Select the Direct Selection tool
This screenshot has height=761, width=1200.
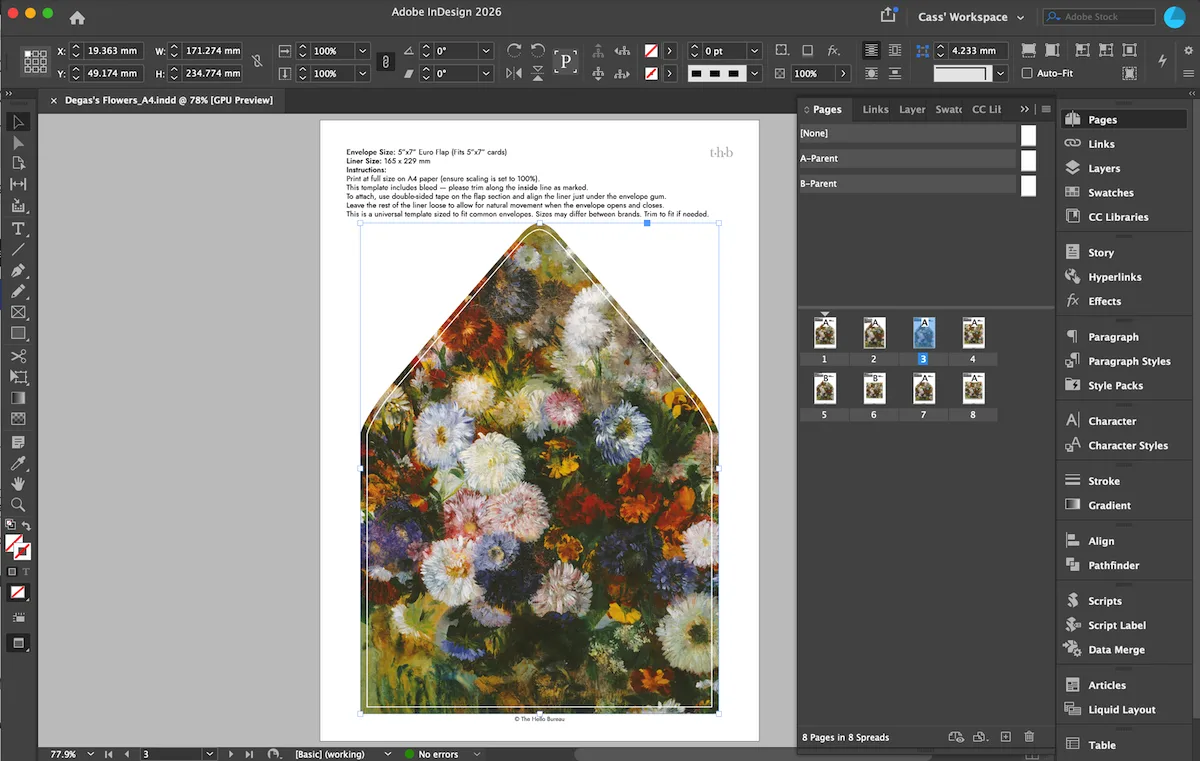[18, 144]
